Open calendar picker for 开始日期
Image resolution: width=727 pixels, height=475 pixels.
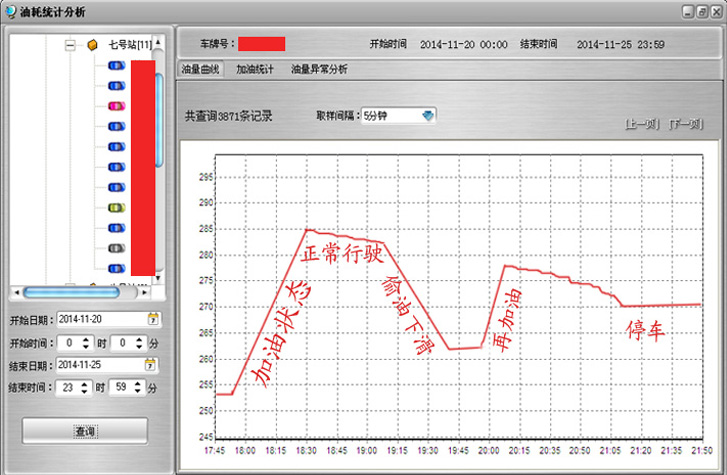(x=152, y=319)
